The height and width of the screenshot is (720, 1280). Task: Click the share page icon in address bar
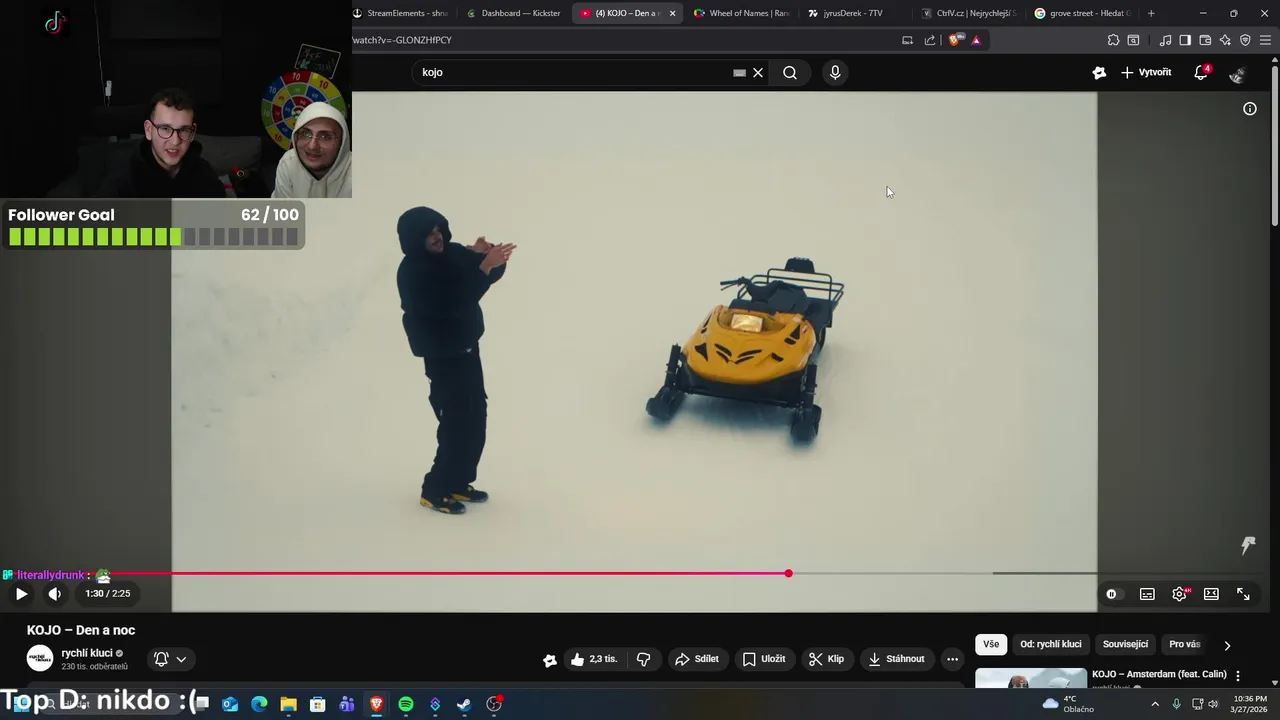(930, 40)
